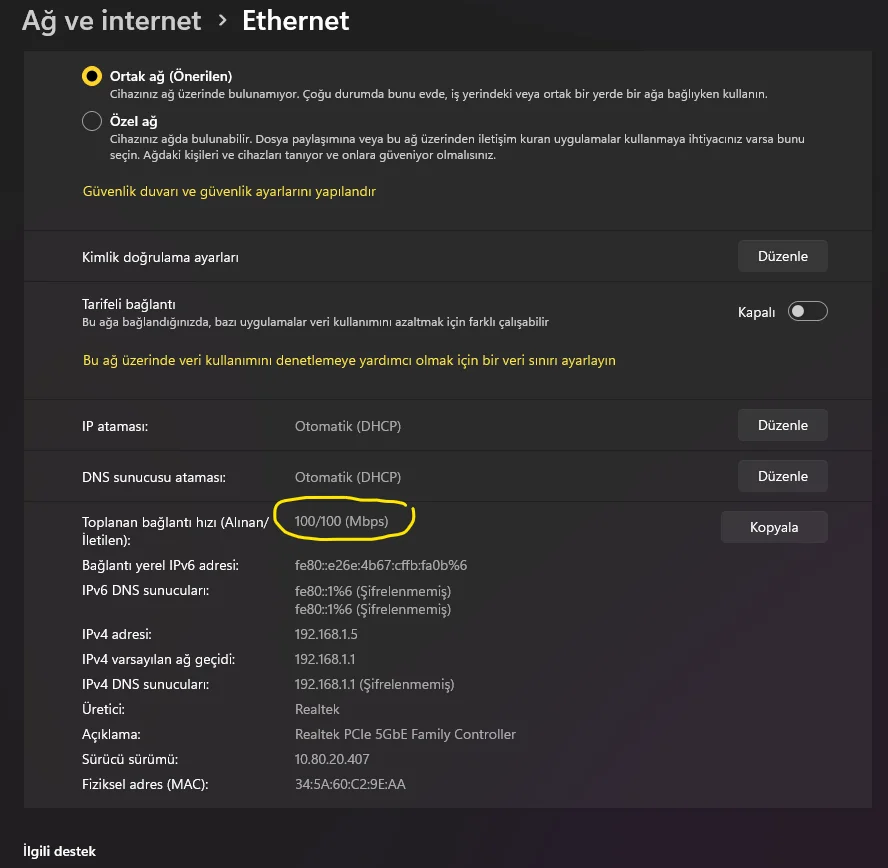
Task: Toggle the Tarifeli bağlantı switch
Action: [x=808, y=311]
